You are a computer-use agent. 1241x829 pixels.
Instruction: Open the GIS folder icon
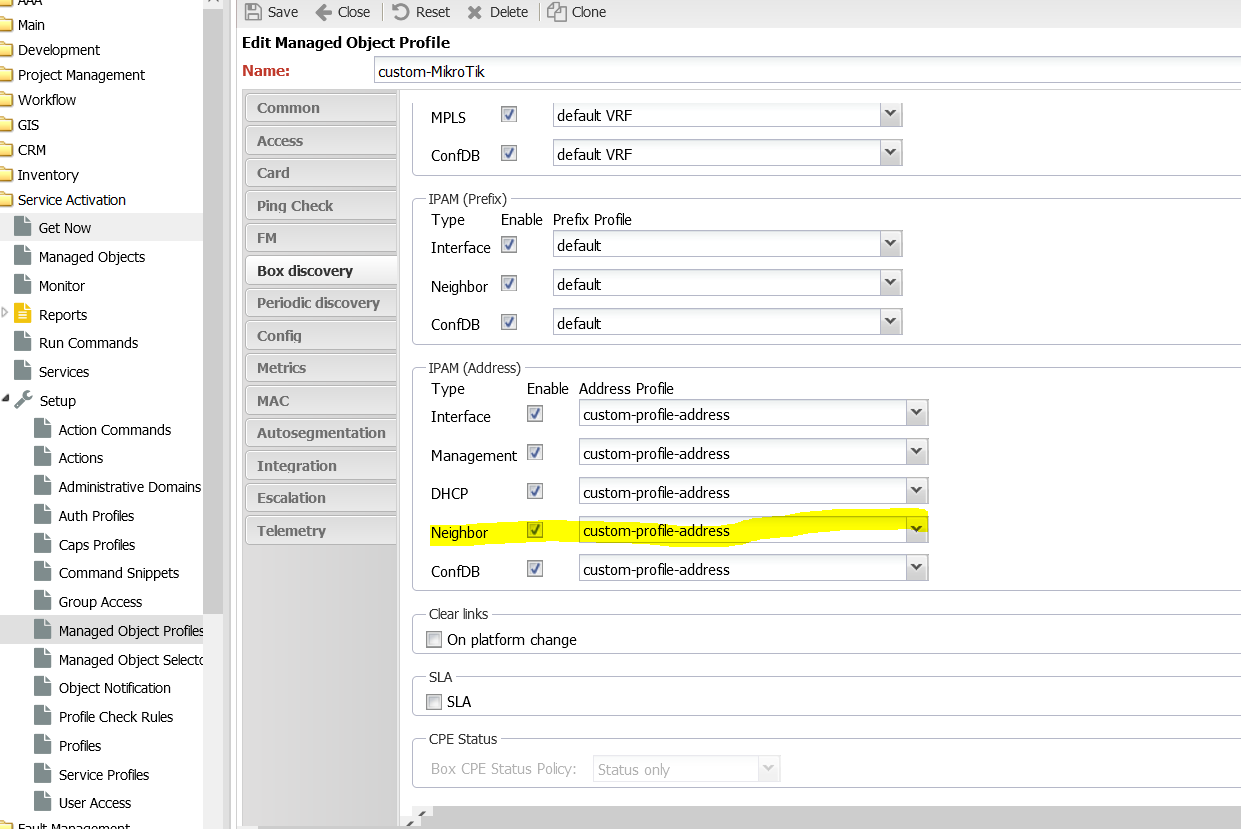[x=6, y=125]
